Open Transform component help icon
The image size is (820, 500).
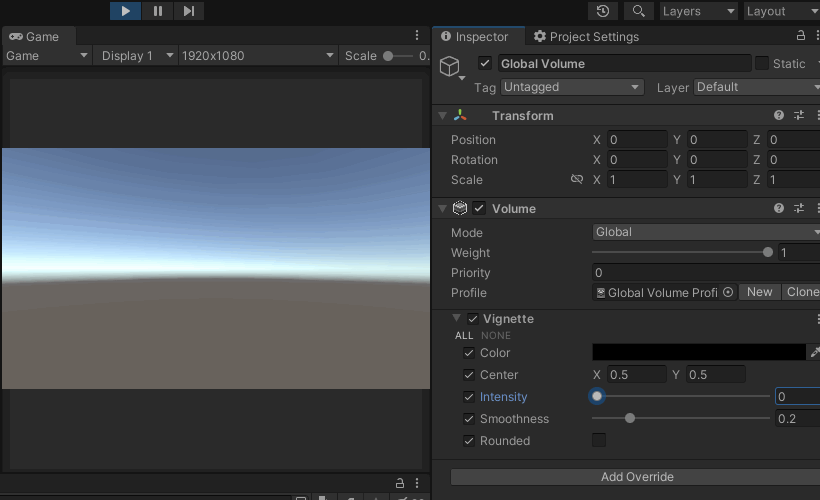coord(779,116)
